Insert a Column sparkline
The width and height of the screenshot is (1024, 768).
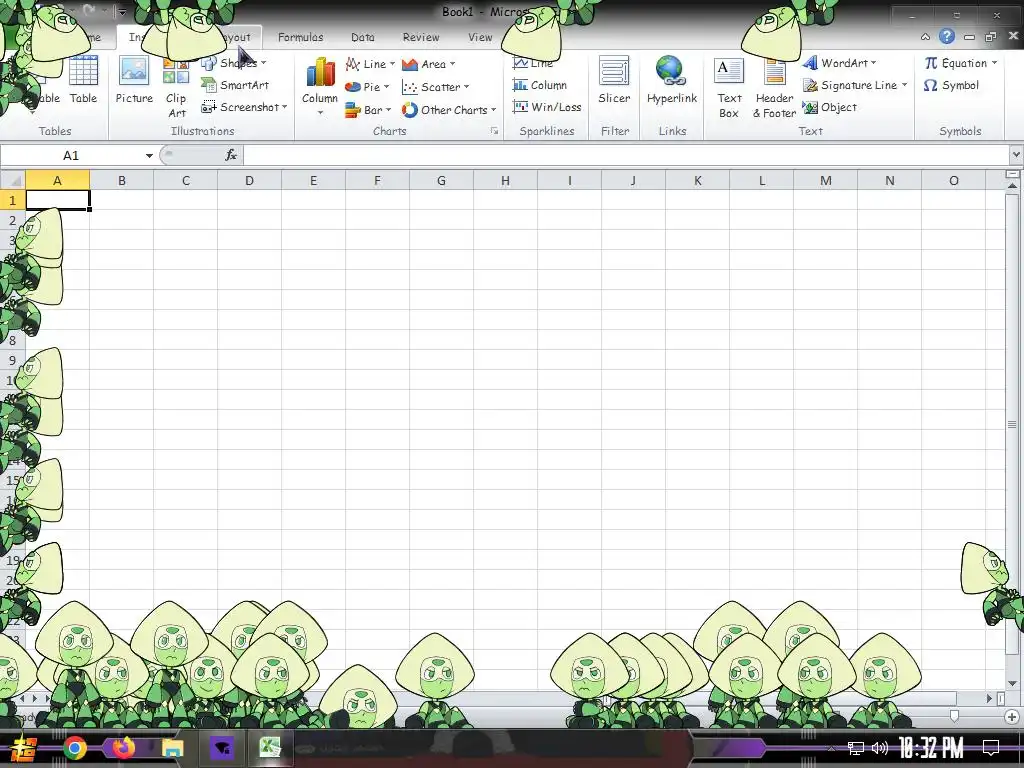coord(540,85)
